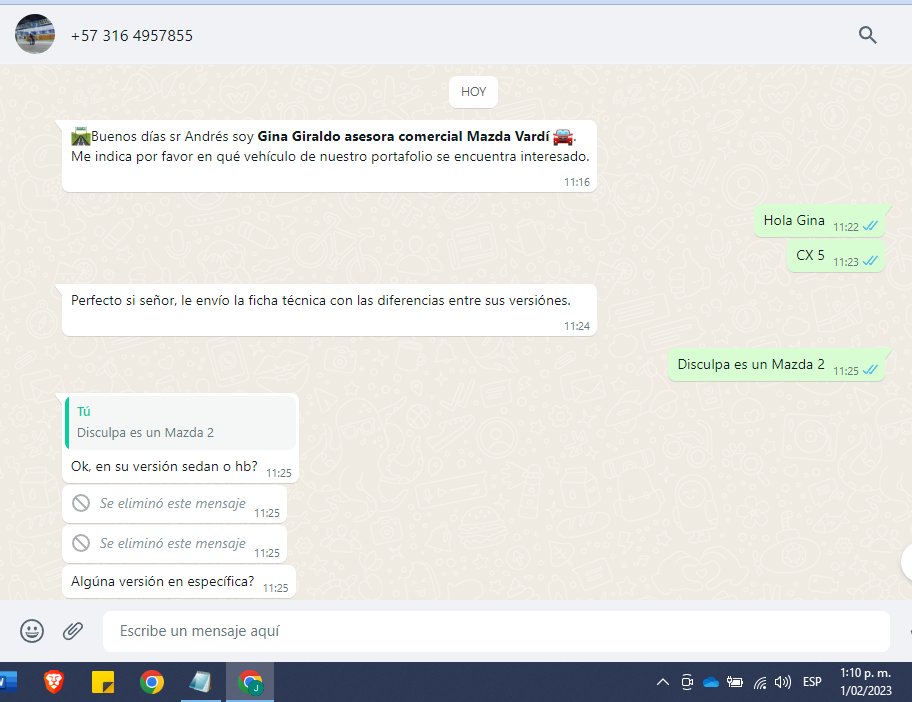Select the 'HOY' date label

tap(473, 92)
